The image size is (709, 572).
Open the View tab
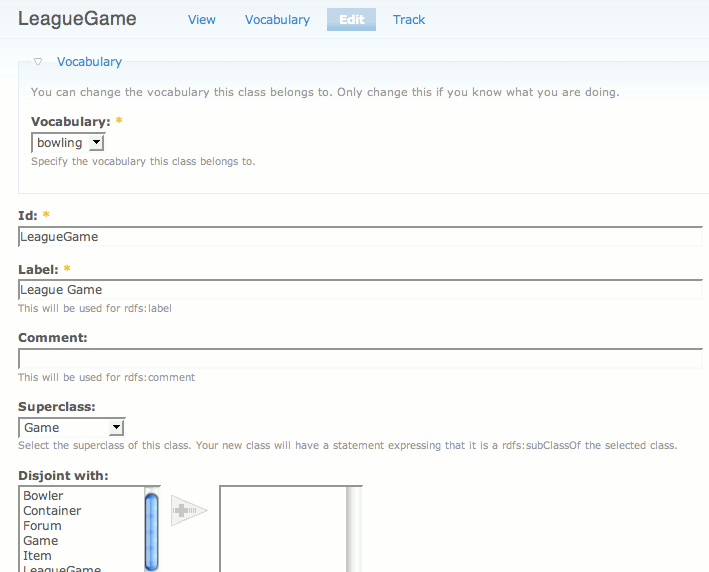202,20
